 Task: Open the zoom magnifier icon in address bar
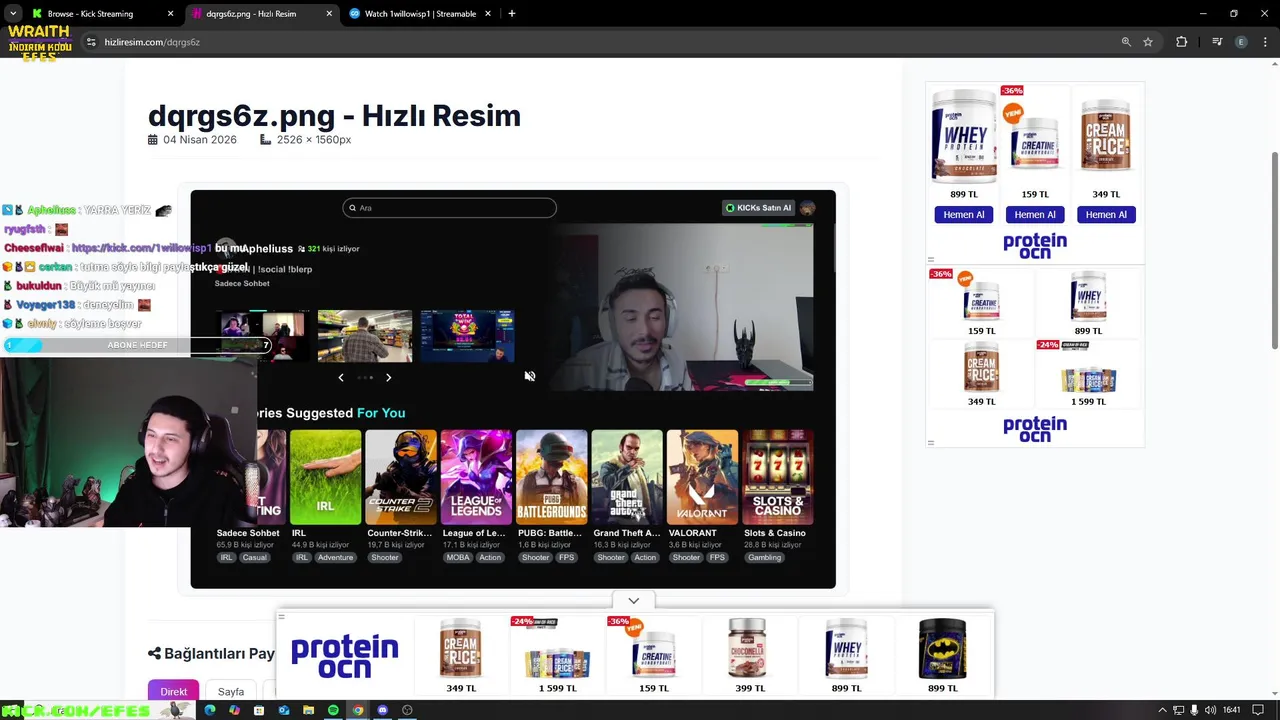(x=1126, y=42)
